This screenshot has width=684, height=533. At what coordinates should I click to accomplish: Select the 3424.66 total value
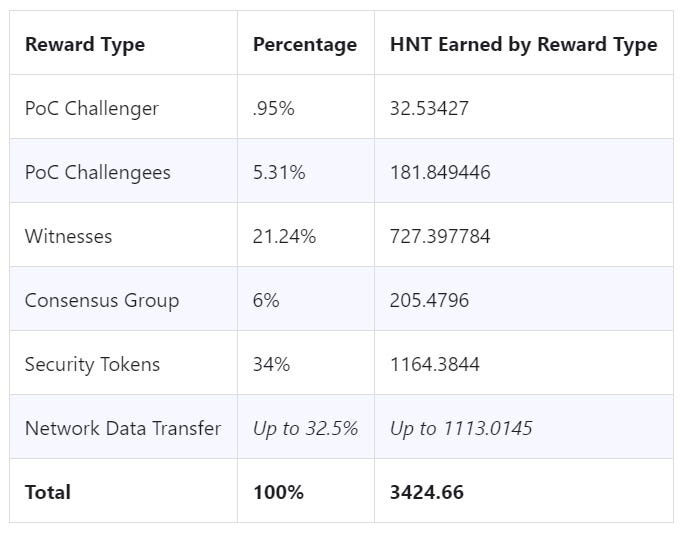[x=427, y=492]
